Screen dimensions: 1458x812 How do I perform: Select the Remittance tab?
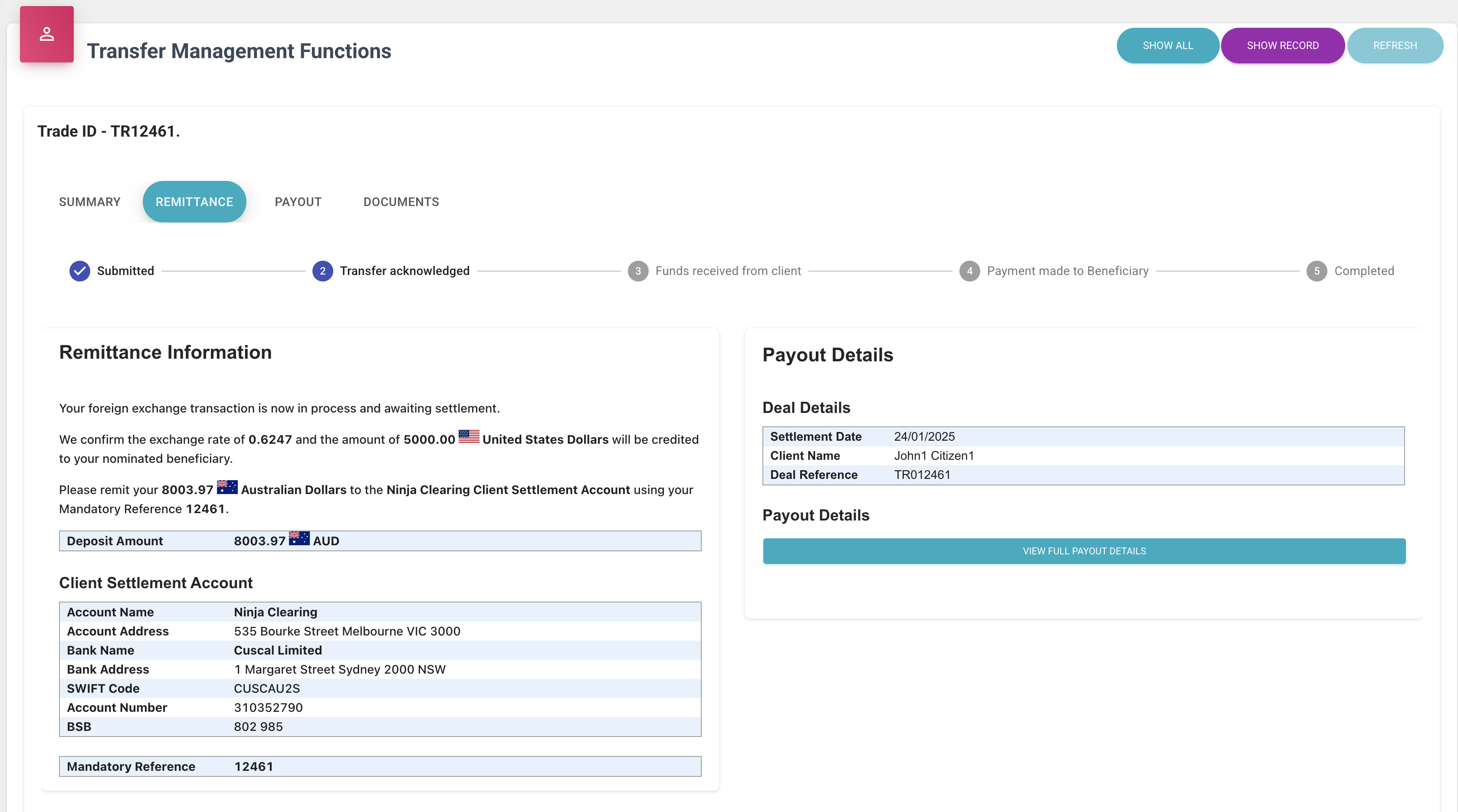click(194, 202)
